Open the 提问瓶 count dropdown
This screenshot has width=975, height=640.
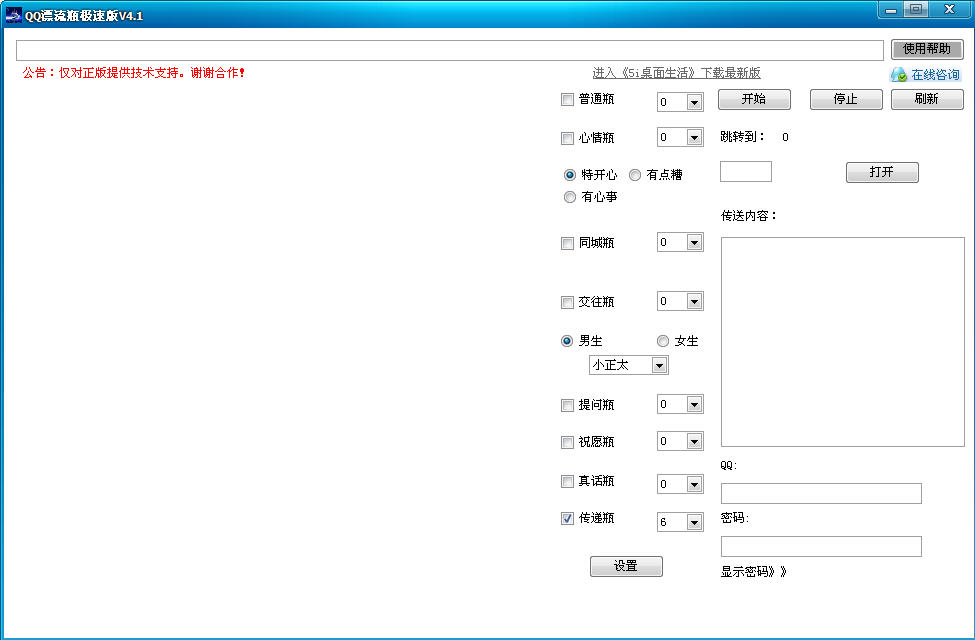pos(694,405)
